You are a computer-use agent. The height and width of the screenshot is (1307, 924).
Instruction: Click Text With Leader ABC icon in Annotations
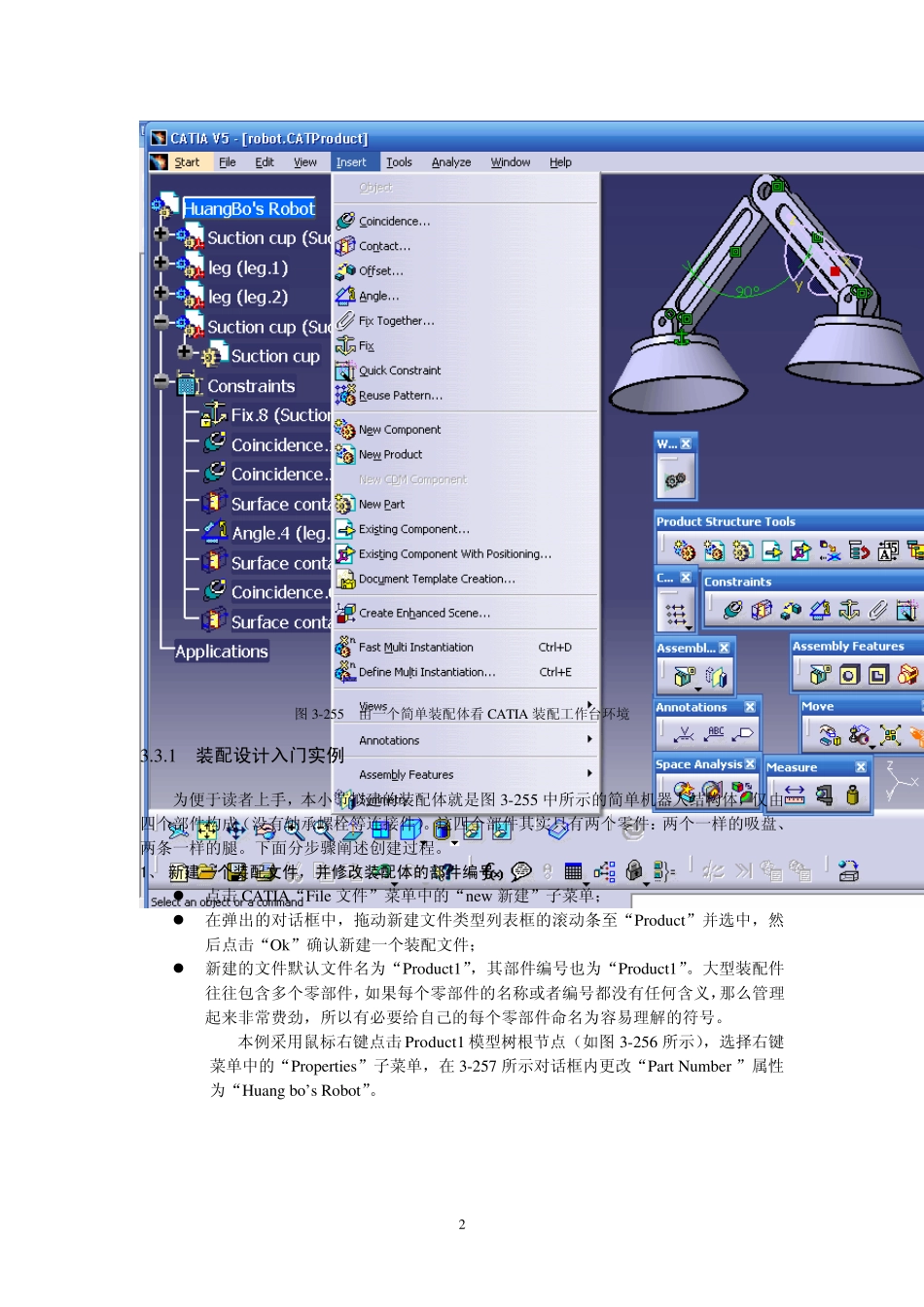click(716, 733)
